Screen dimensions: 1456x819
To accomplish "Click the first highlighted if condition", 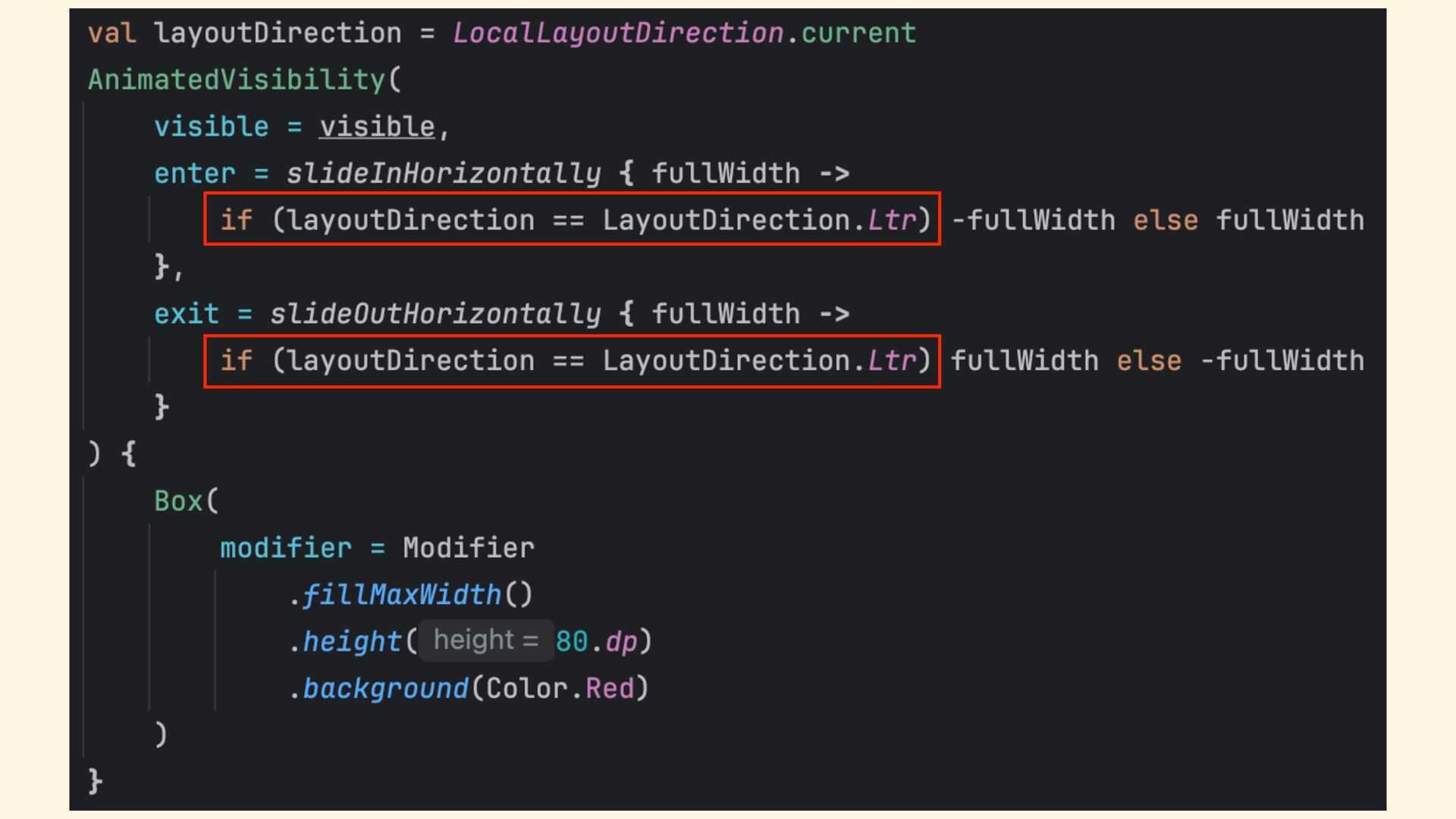I will [x=573, y=219].
